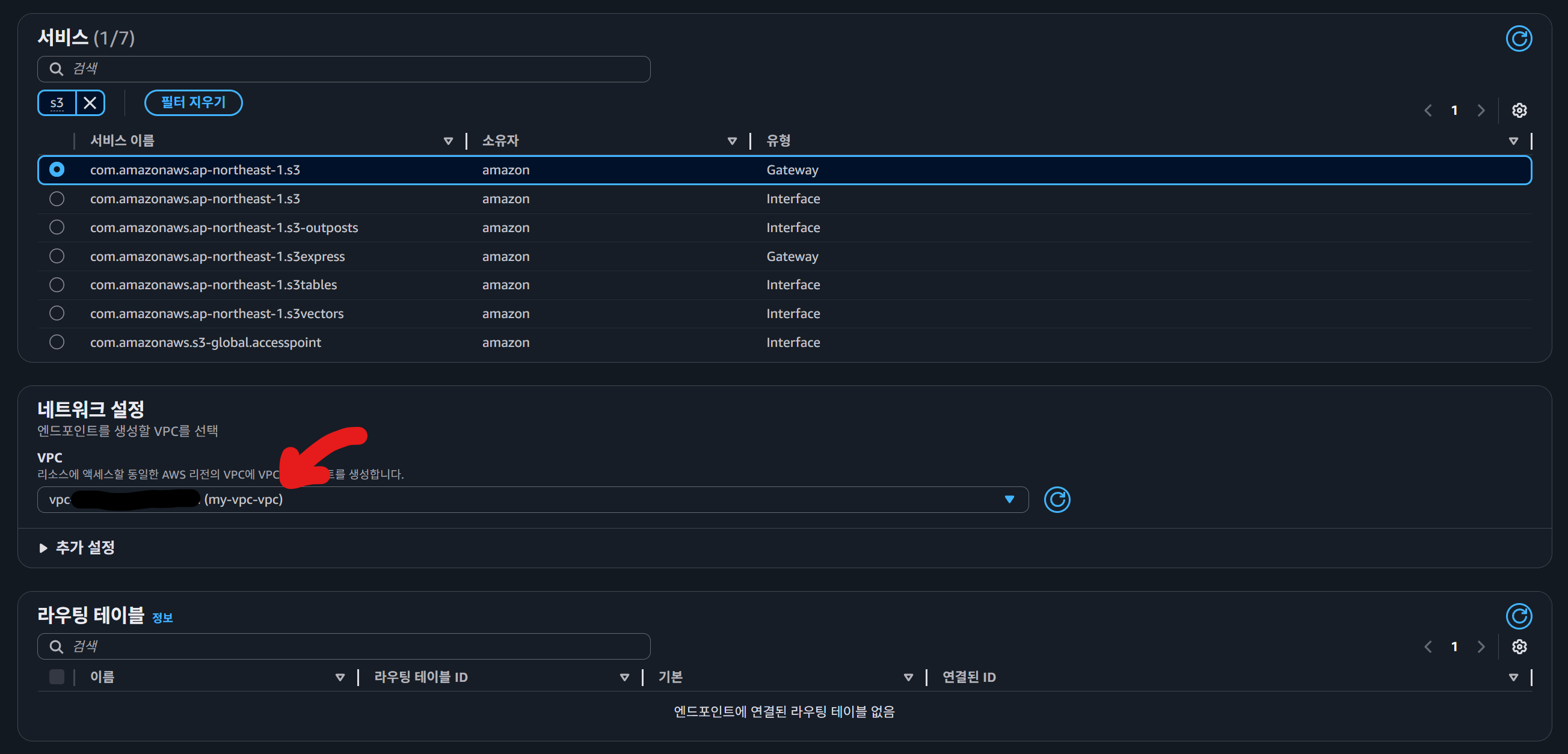This screenshot has height=754, width=1568.
Task: Open the VPC selection dropdown
Action: click(x=1009, y=500)
